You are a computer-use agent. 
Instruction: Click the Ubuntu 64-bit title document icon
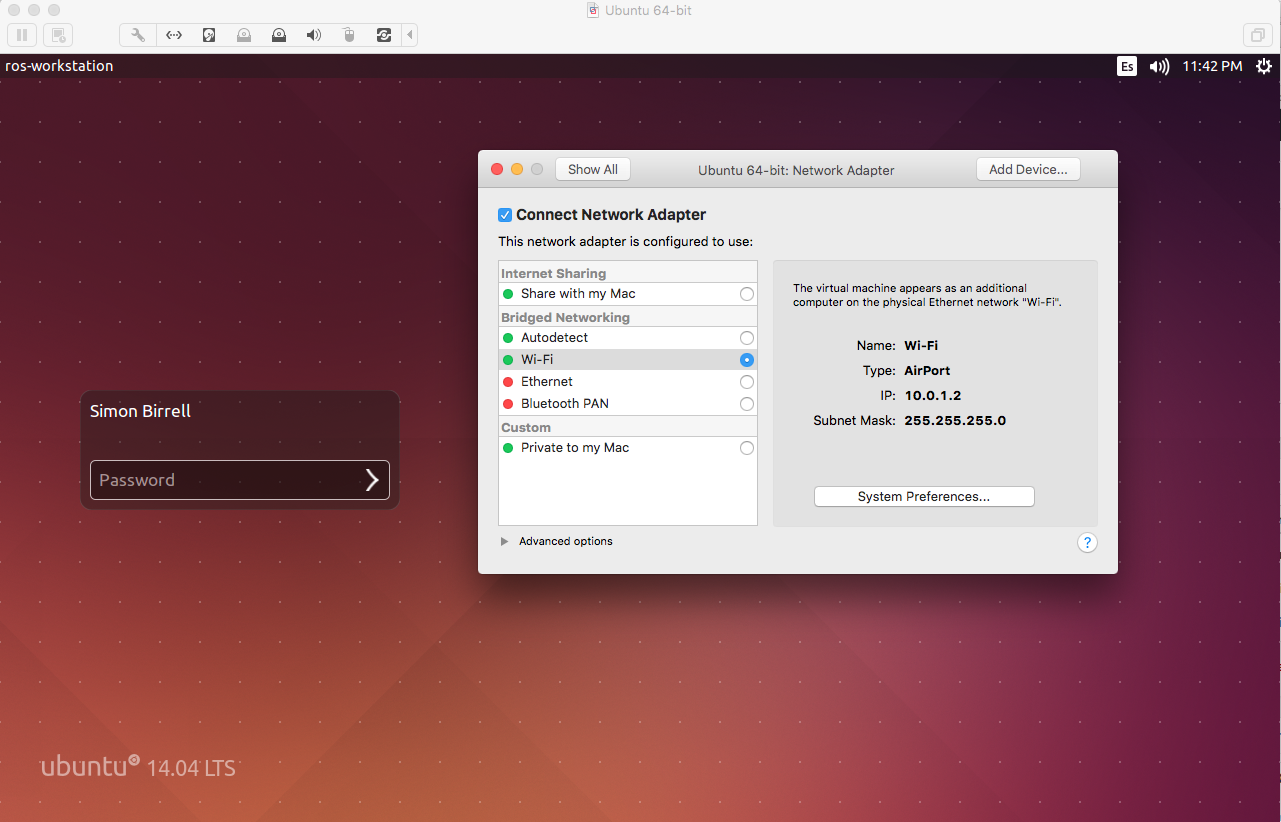pyautogui.click(x=594, y=10)
